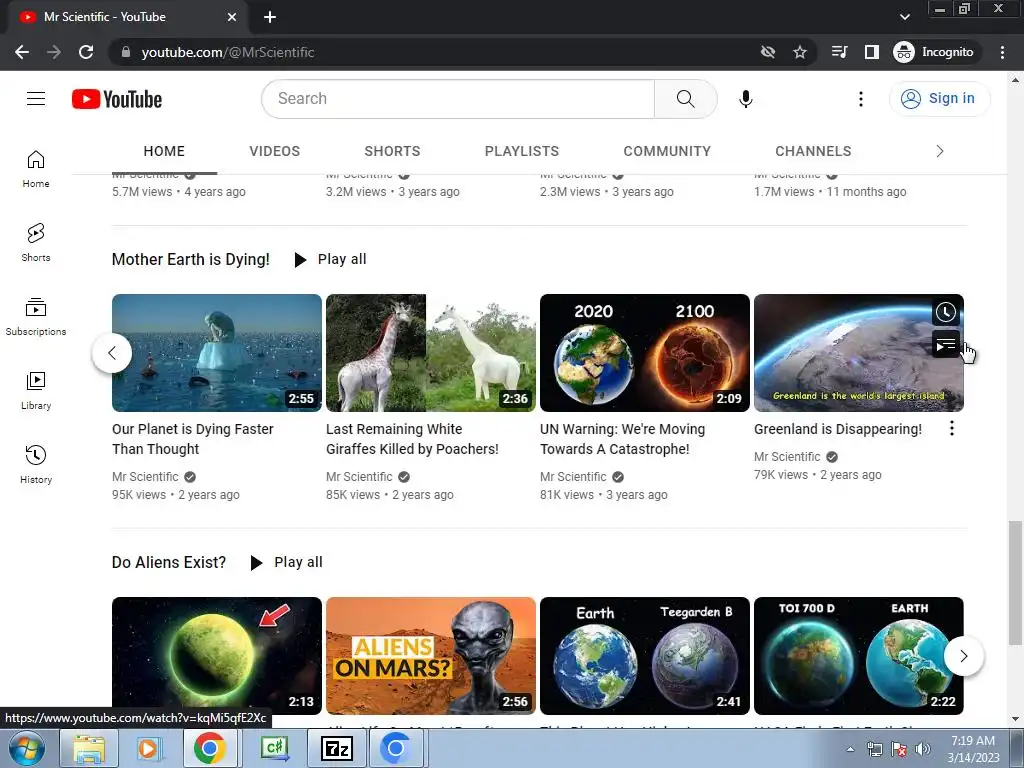Switch to the CHANNELS channel tab
1024x768 pixels.
pyautogui.click(x=813, y=152)
